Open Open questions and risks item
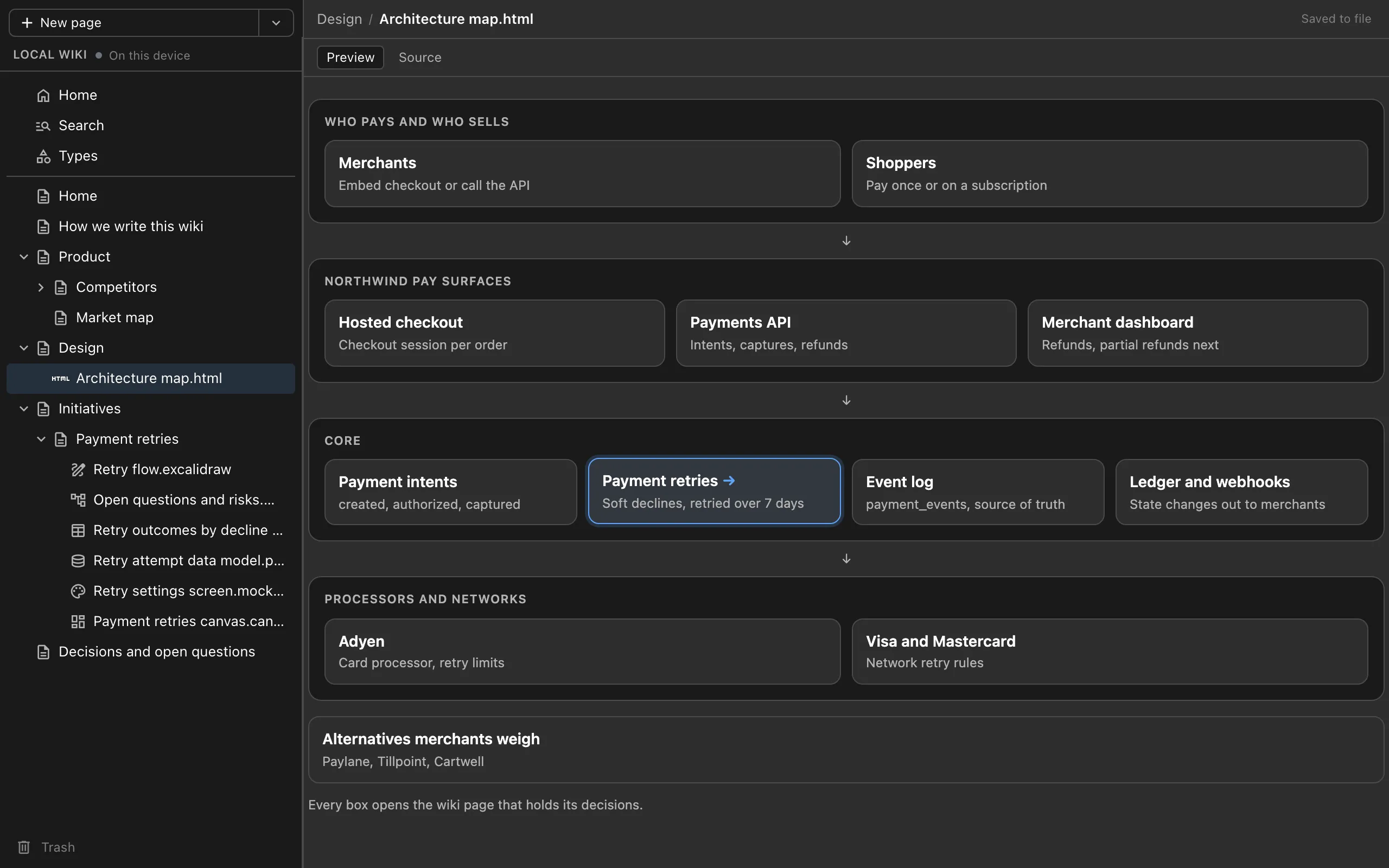This screenshot has width=1389, height=868. click(x=151, y=501)
